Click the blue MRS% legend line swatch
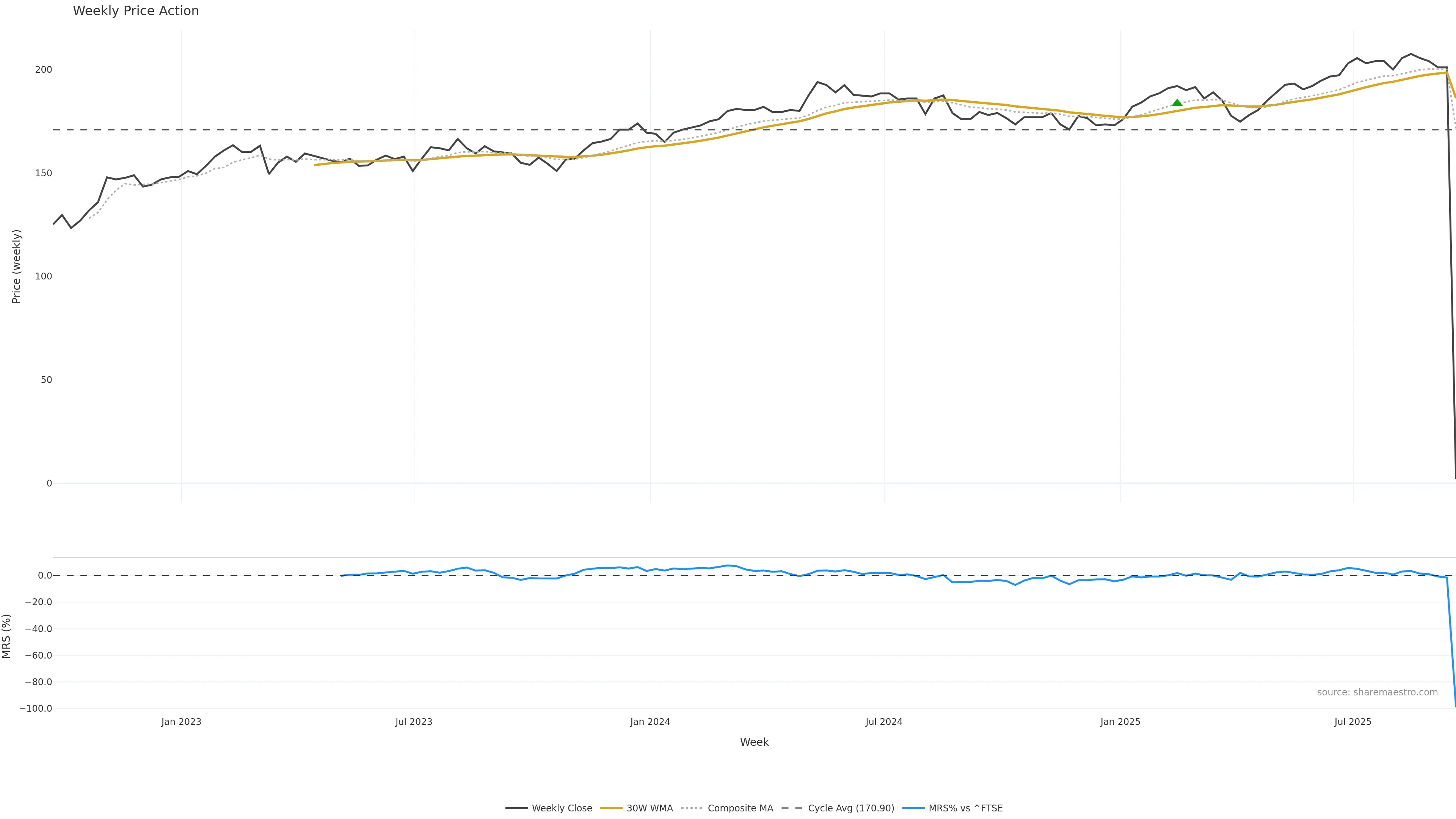 click(913, 808)
